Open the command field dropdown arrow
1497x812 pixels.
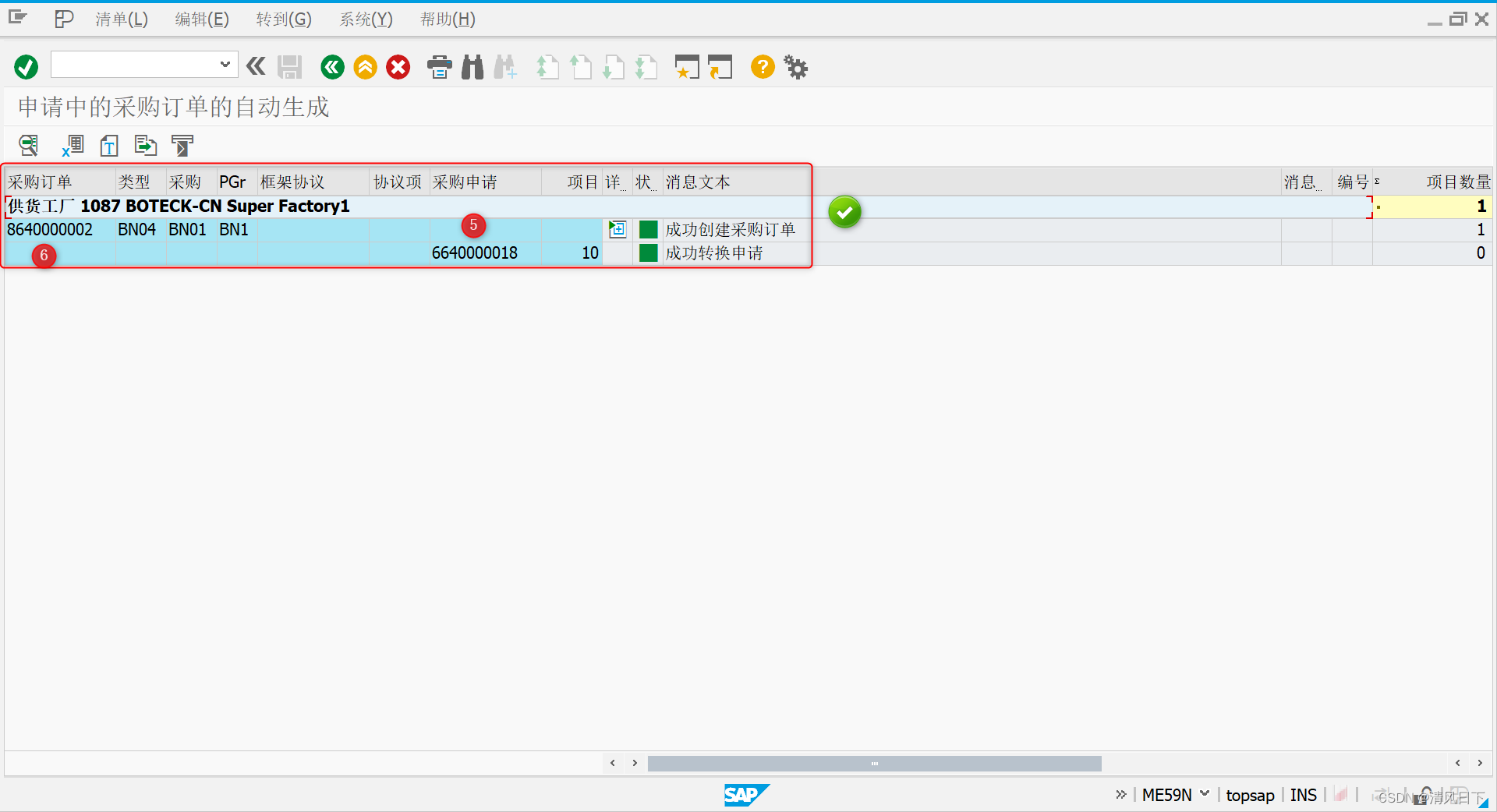pyautogui.click(x=225, y=65)
